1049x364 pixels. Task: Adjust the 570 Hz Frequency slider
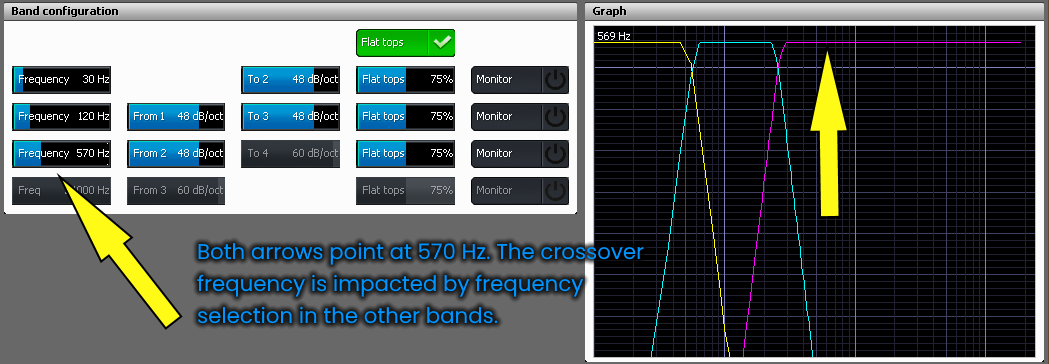click(x=62, y=153)
